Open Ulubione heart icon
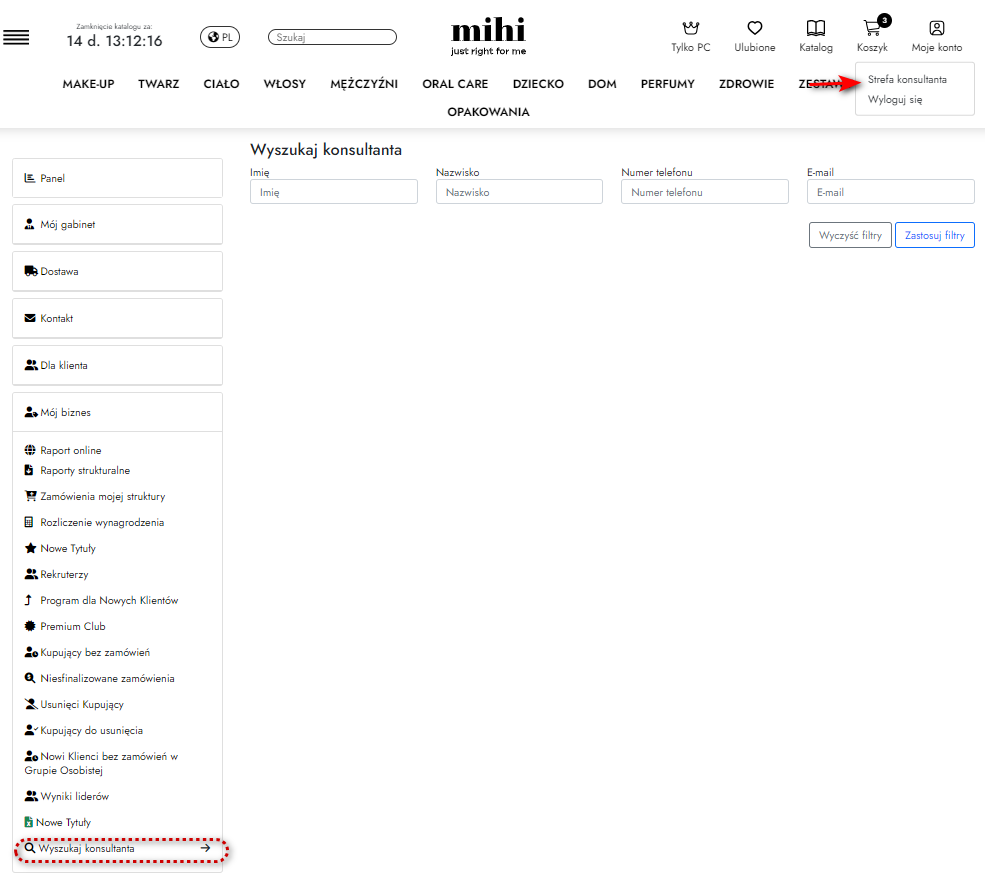This screenshot has height=885, width=985. pos(754,29)
